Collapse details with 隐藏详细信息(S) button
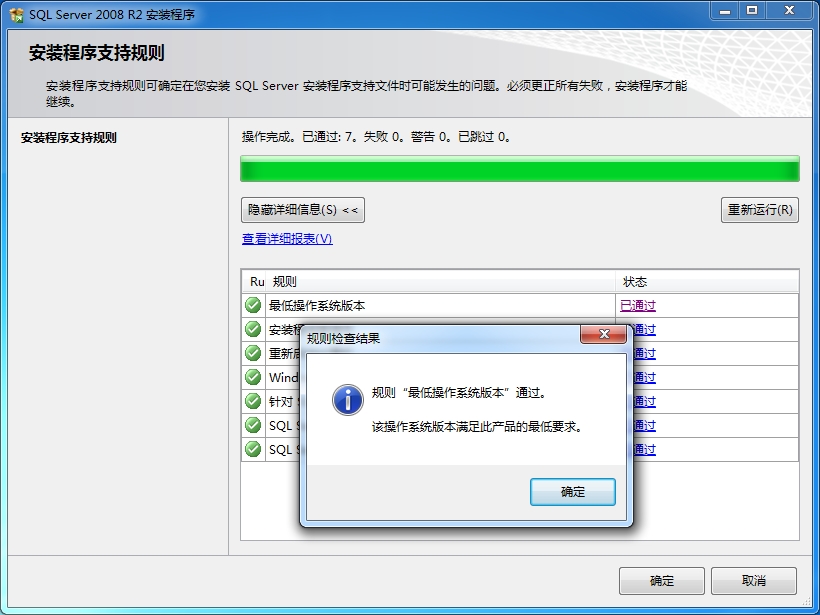This screenshot has width=820, height=615. click(x=303, y=210)
